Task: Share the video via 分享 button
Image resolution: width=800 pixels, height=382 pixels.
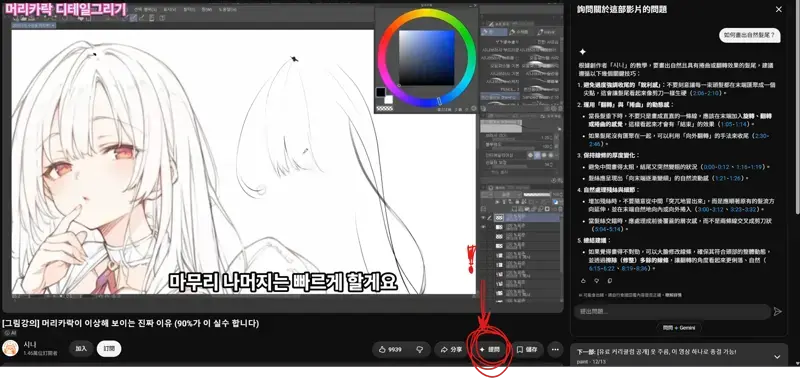Action: pos(451,349)
